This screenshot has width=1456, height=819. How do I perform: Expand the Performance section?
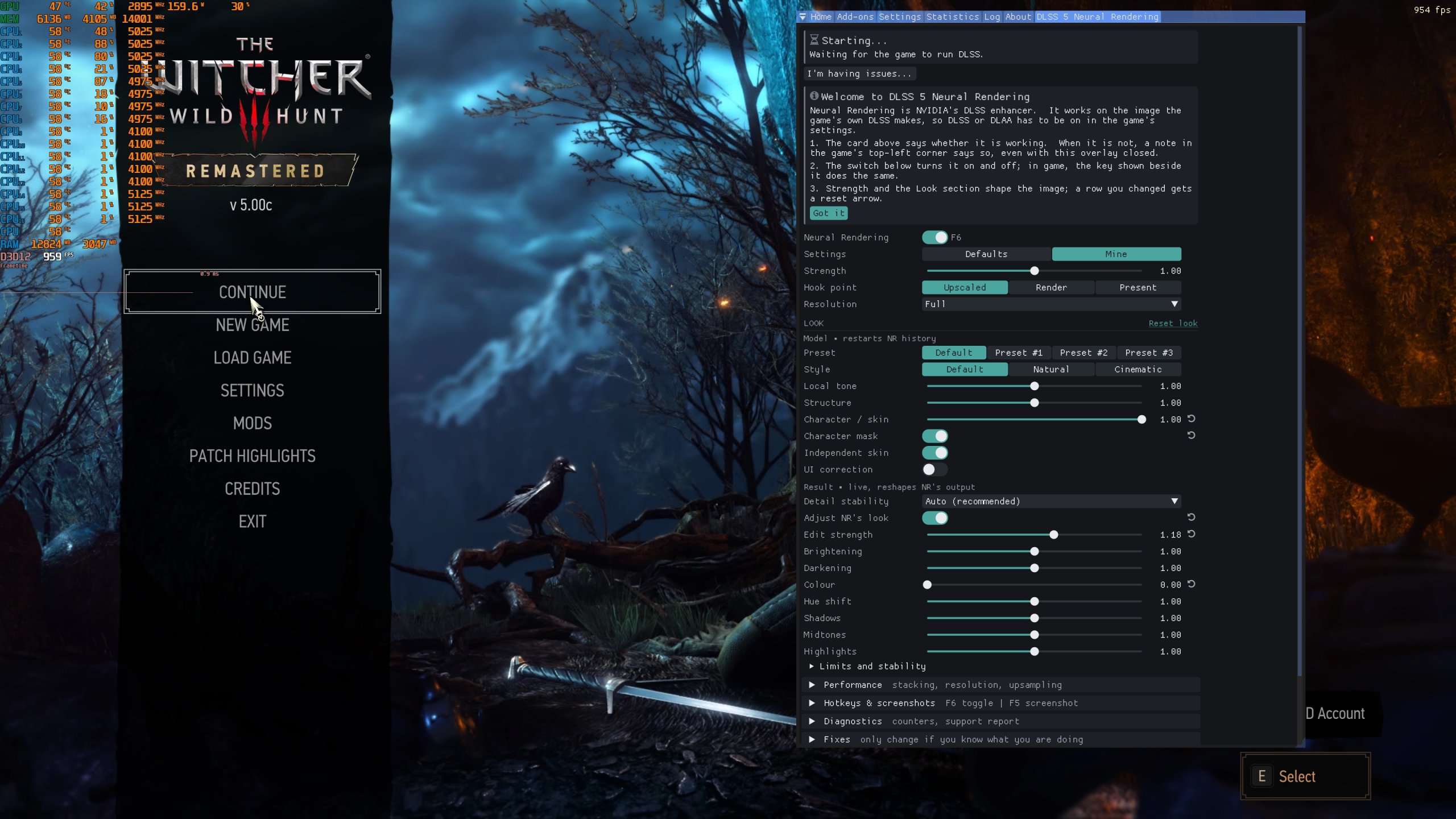tap(1001, 685)
